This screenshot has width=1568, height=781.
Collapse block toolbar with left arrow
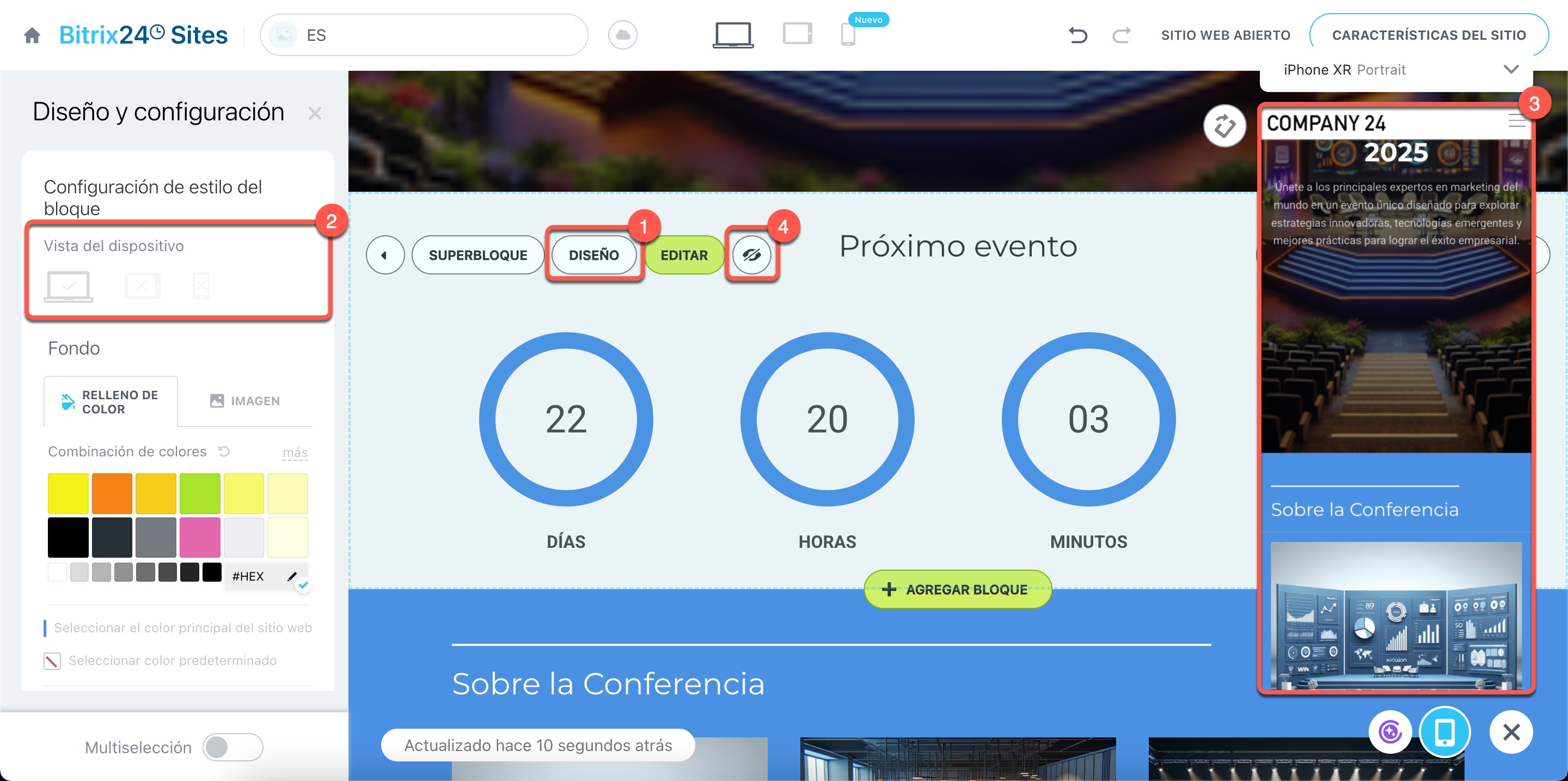pos(385,255)
